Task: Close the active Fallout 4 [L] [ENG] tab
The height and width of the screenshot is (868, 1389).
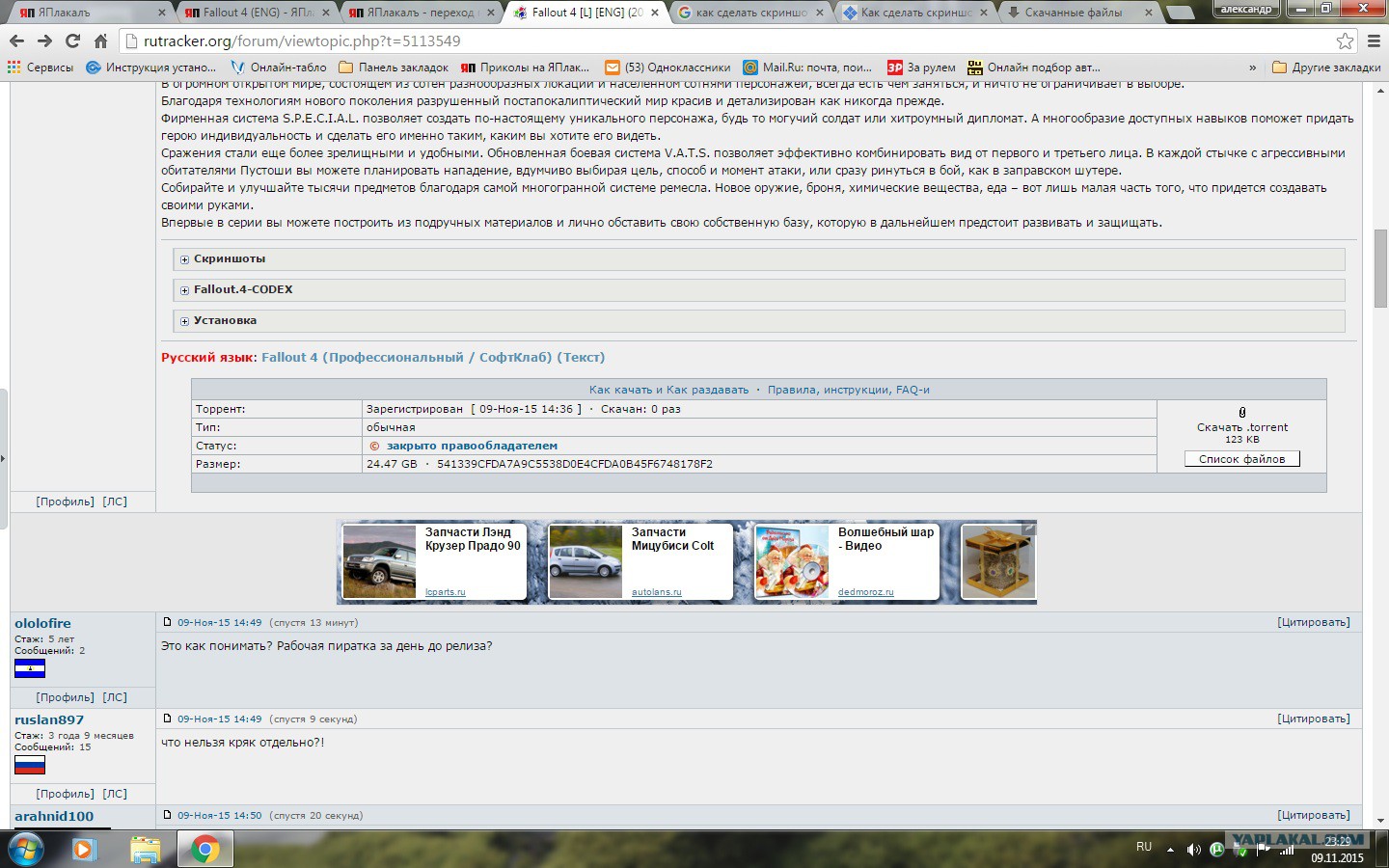Action: 655,13
